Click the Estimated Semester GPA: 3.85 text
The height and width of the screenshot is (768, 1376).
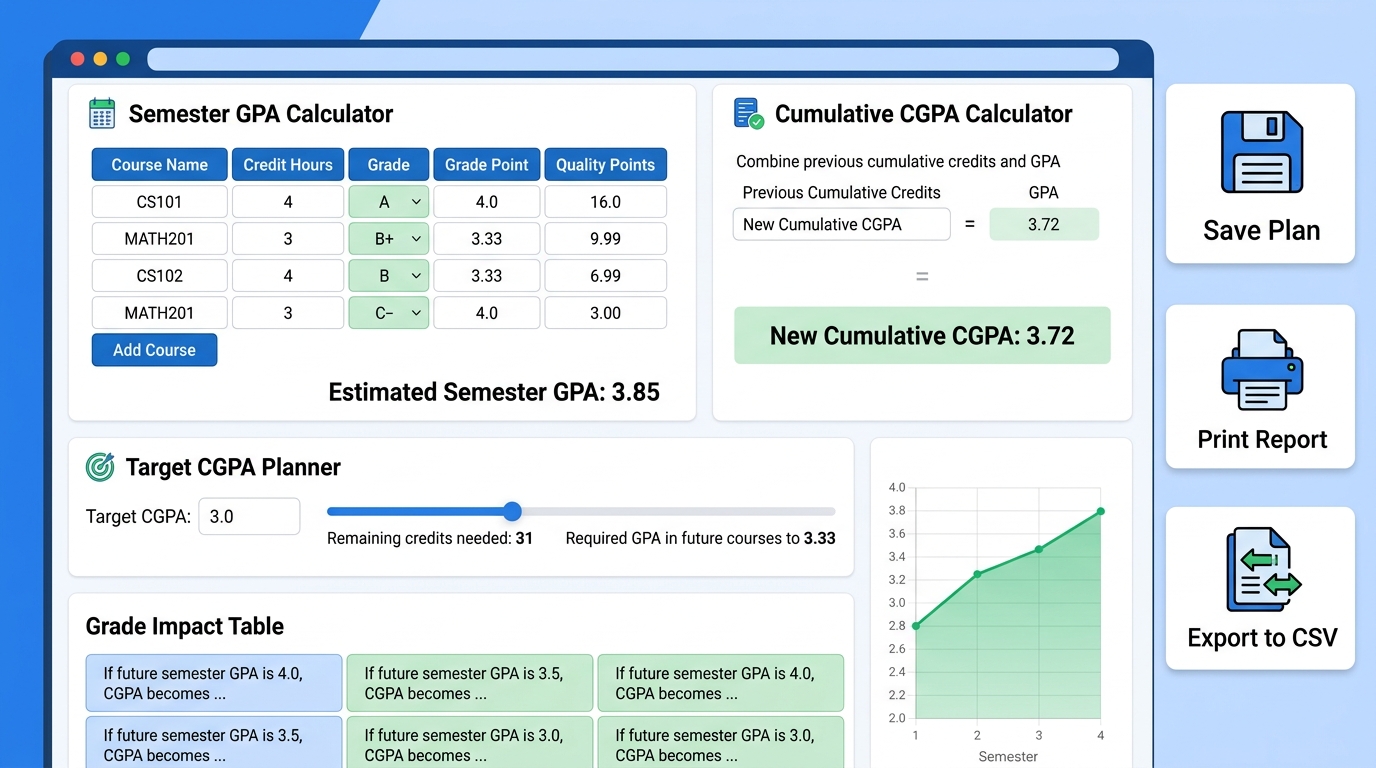[x=494, y=392]
